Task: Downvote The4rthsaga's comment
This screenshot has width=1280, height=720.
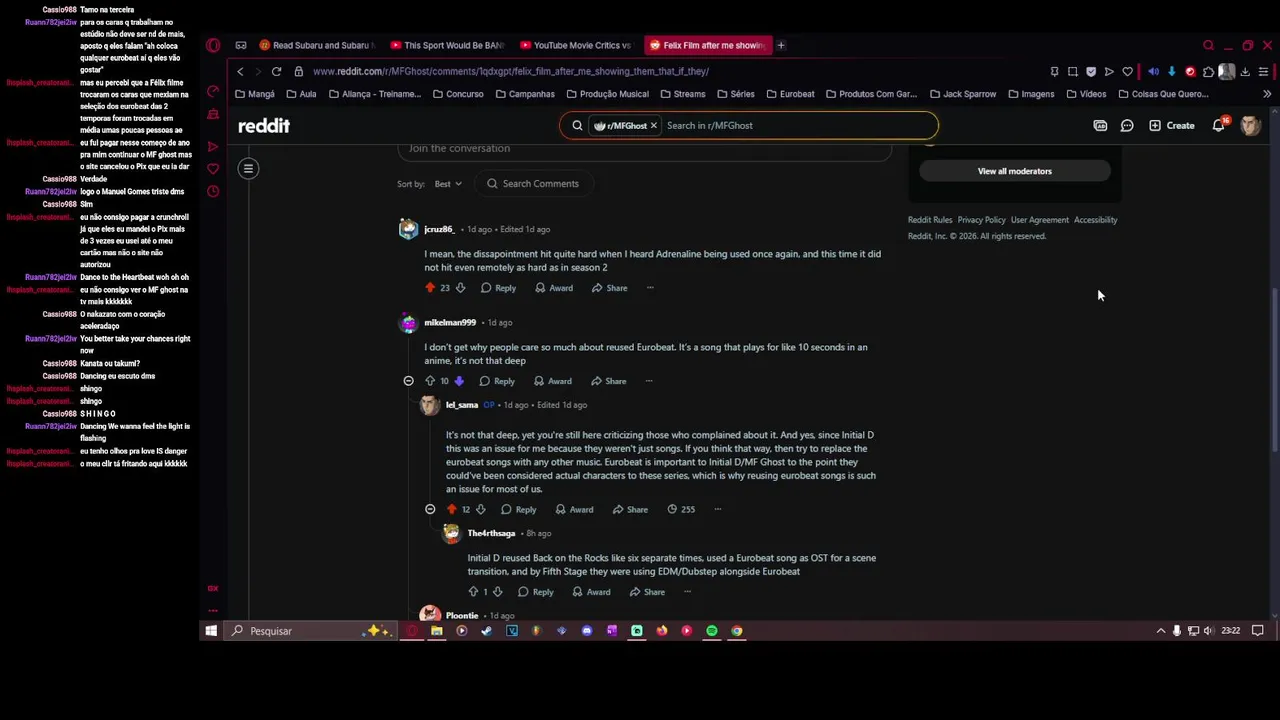Action: (497, 592)
